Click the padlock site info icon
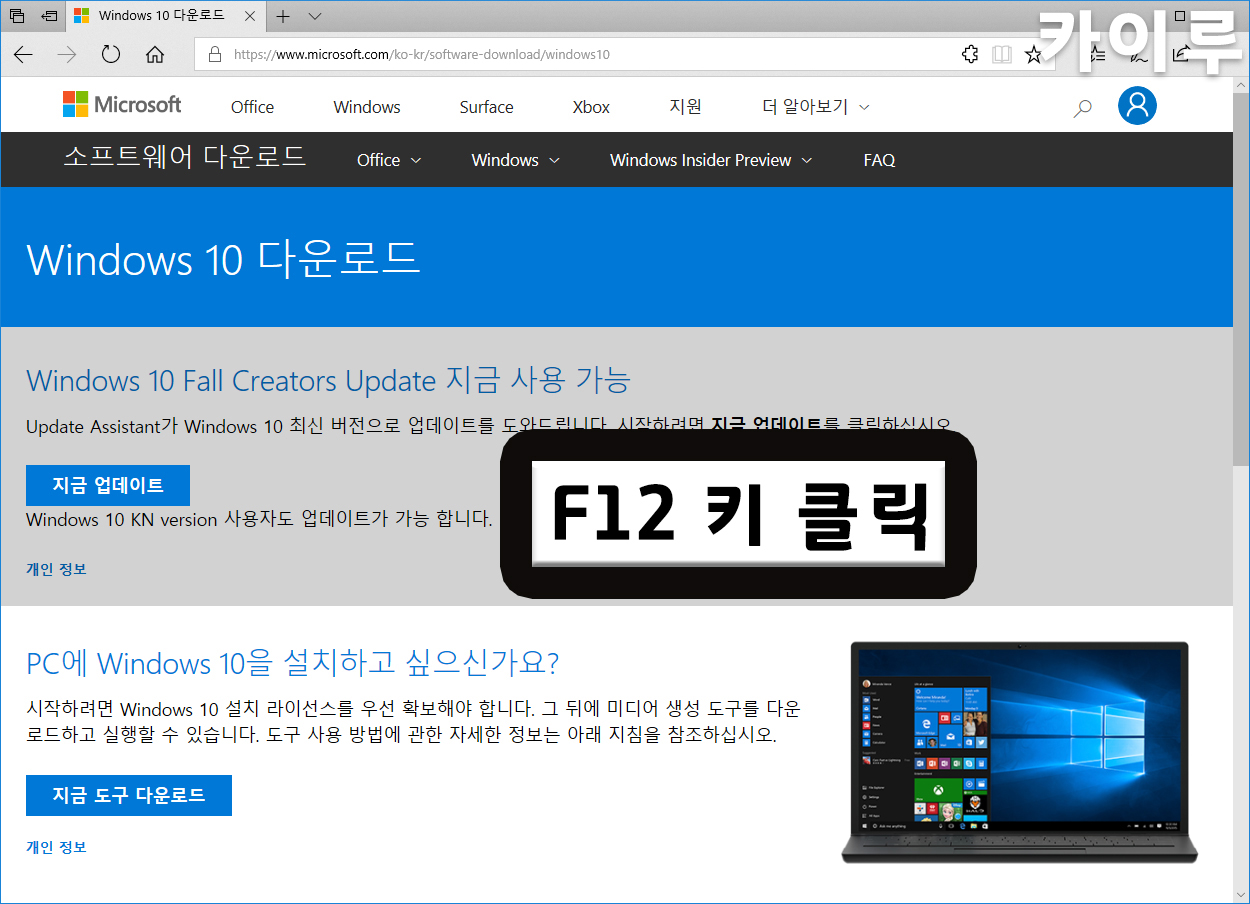1250x904 pixels. point(214,55)
